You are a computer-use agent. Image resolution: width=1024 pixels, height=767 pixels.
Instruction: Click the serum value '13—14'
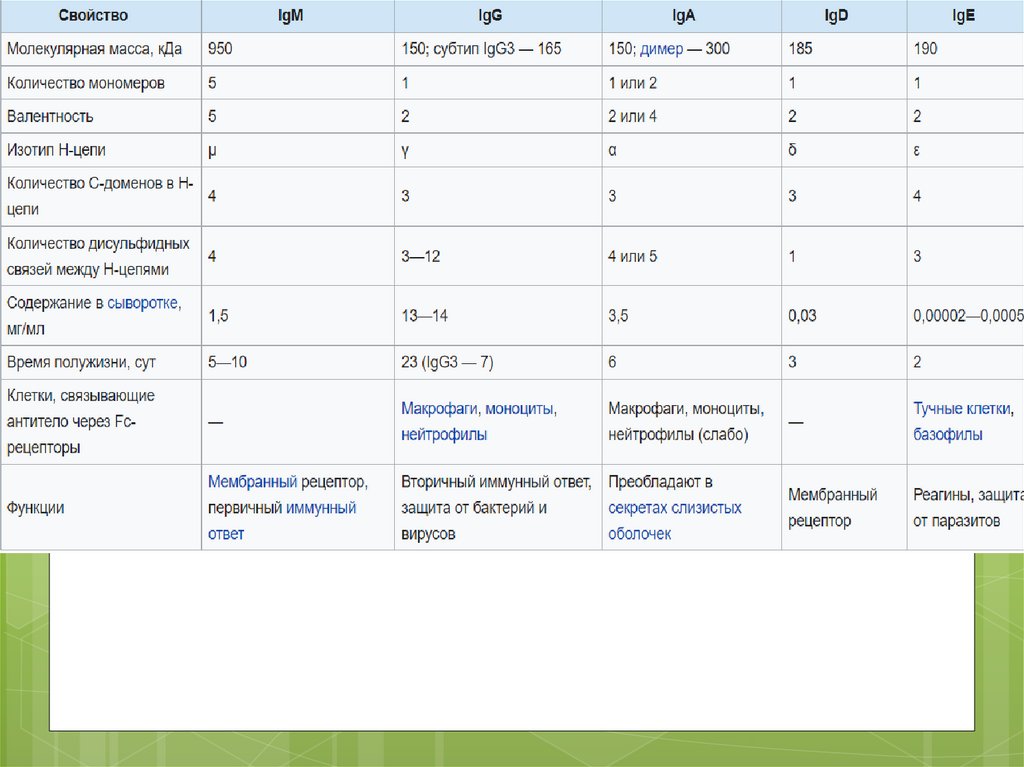click(x=424, y=316)
